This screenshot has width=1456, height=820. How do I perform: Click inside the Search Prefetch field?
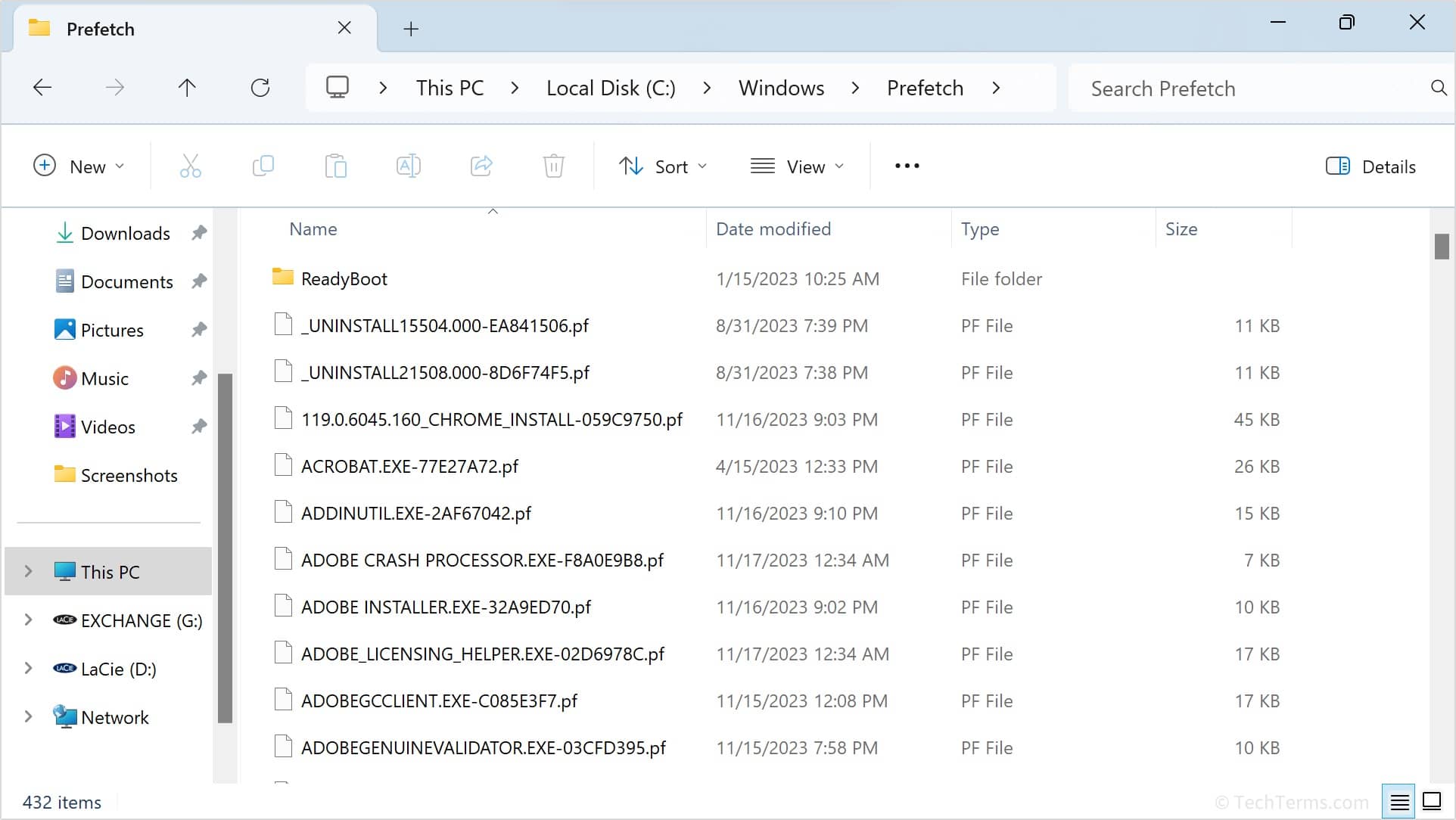[1211, 88]
